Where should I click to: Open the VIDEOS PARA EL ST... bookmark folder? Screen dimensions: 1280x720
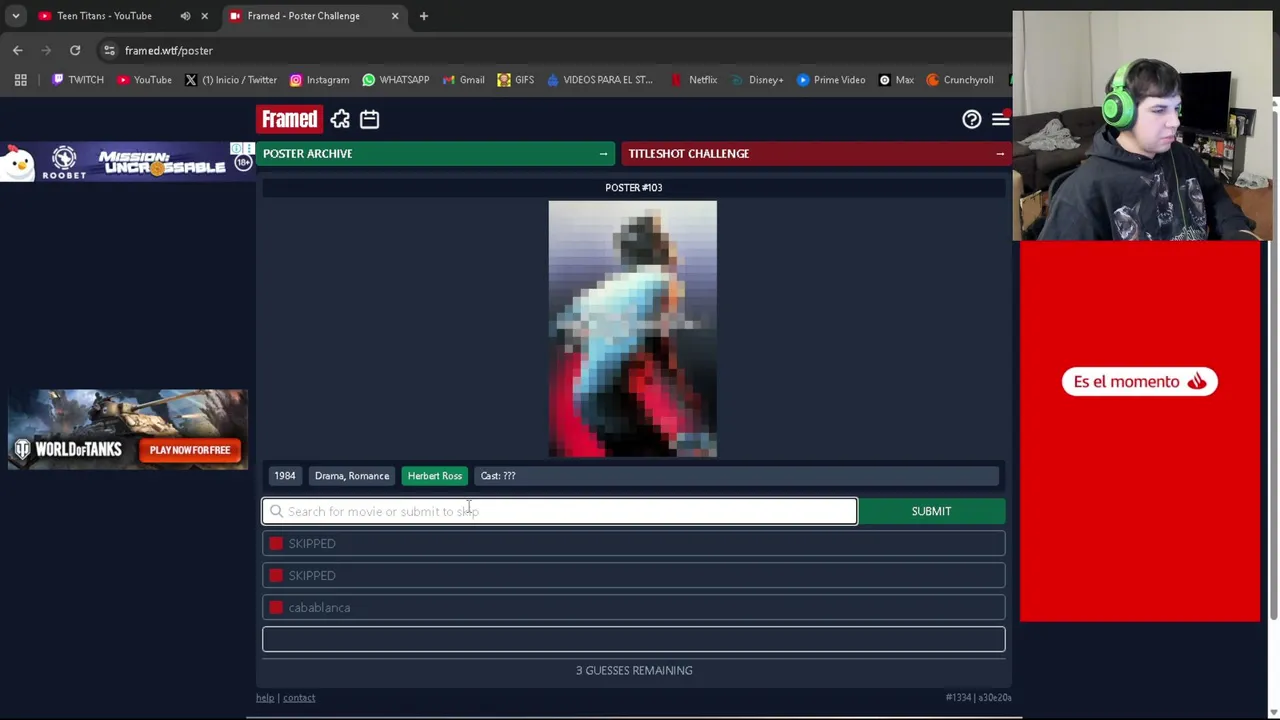[x=599, y=80]
